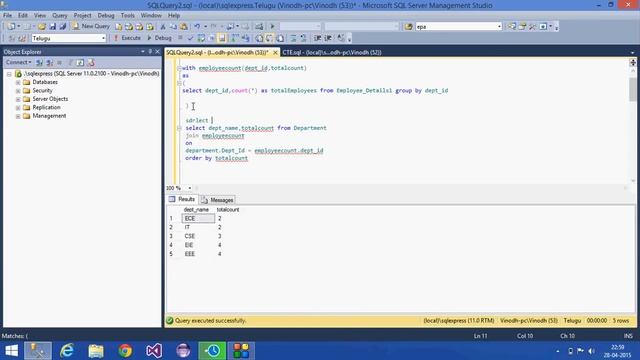Click the Disconnect icon in Object Explorer toolbar

tap(49, 62)
